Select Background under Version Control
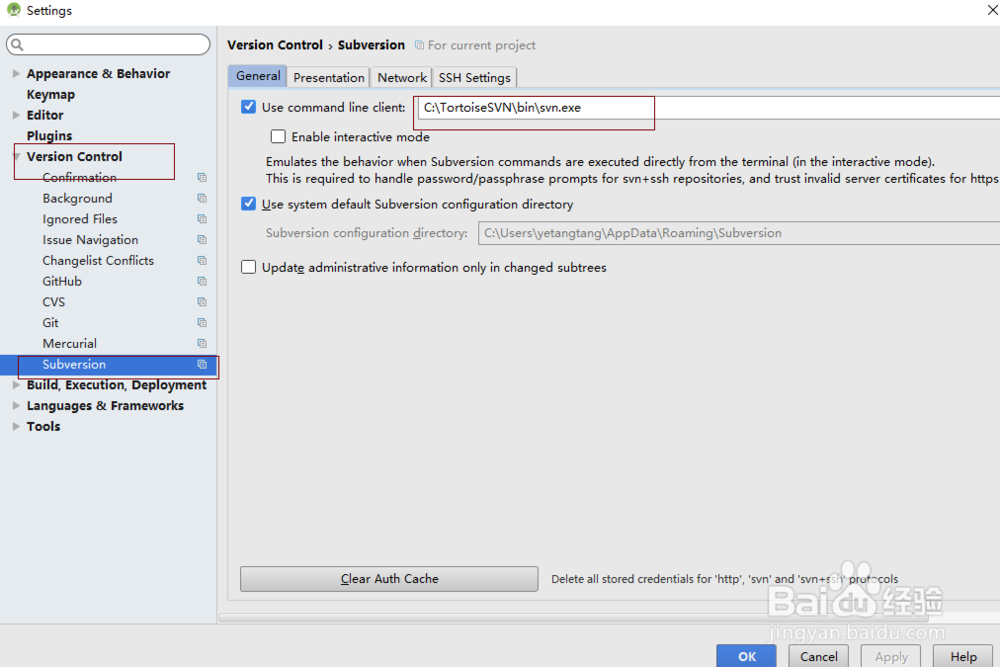Viewport: 1000px width, 667px height. click(x=77, y=198)
